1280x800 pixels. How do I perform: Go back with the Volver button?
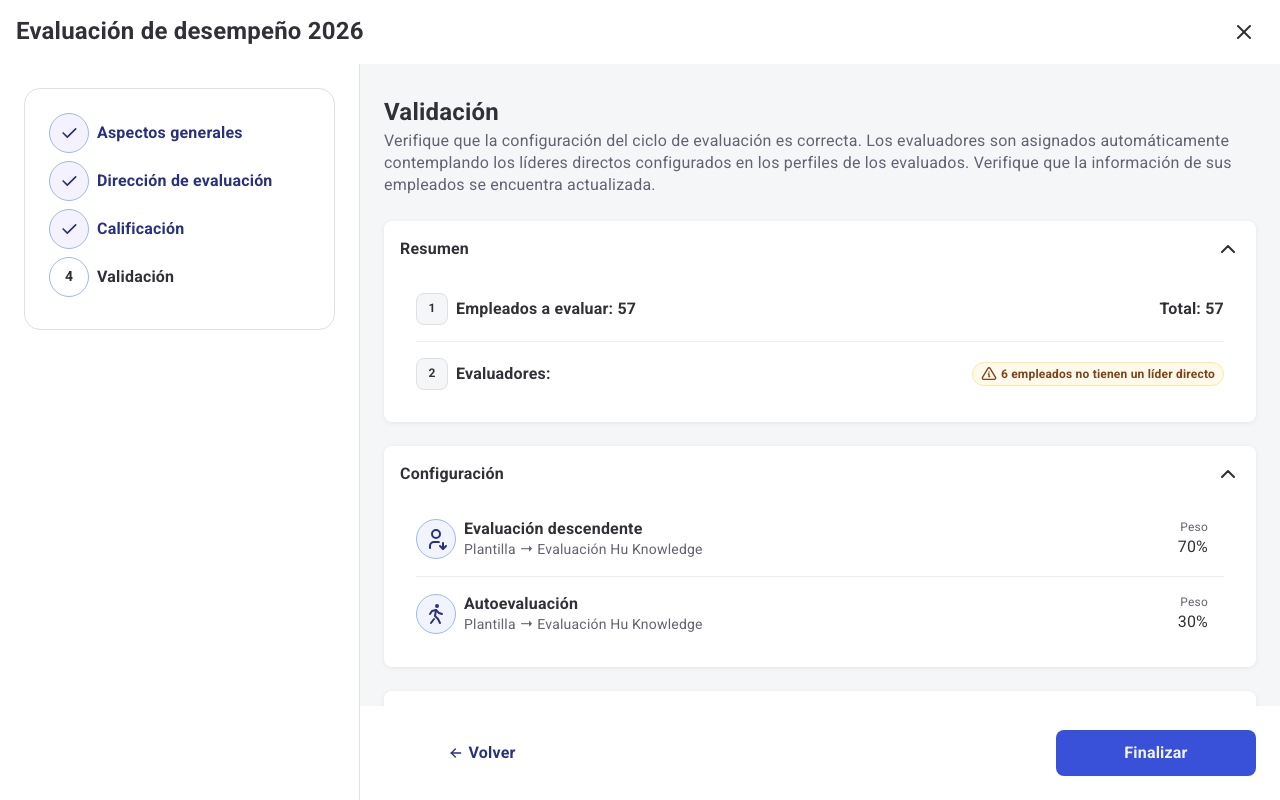pyautogui.click(x=483, y=753)
